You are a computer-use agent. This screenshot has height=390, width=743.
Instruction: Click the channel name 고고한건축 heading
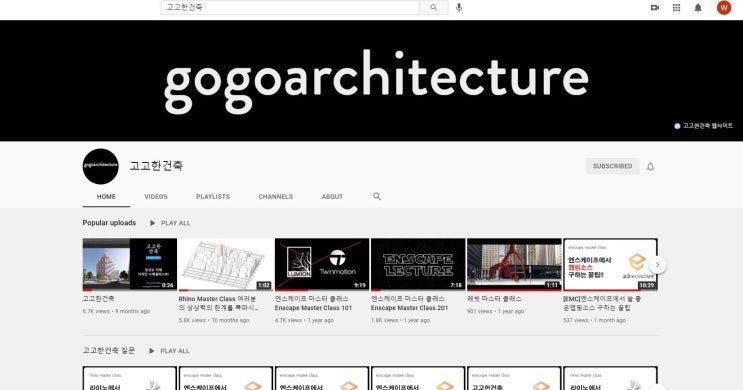coord(156,165)
